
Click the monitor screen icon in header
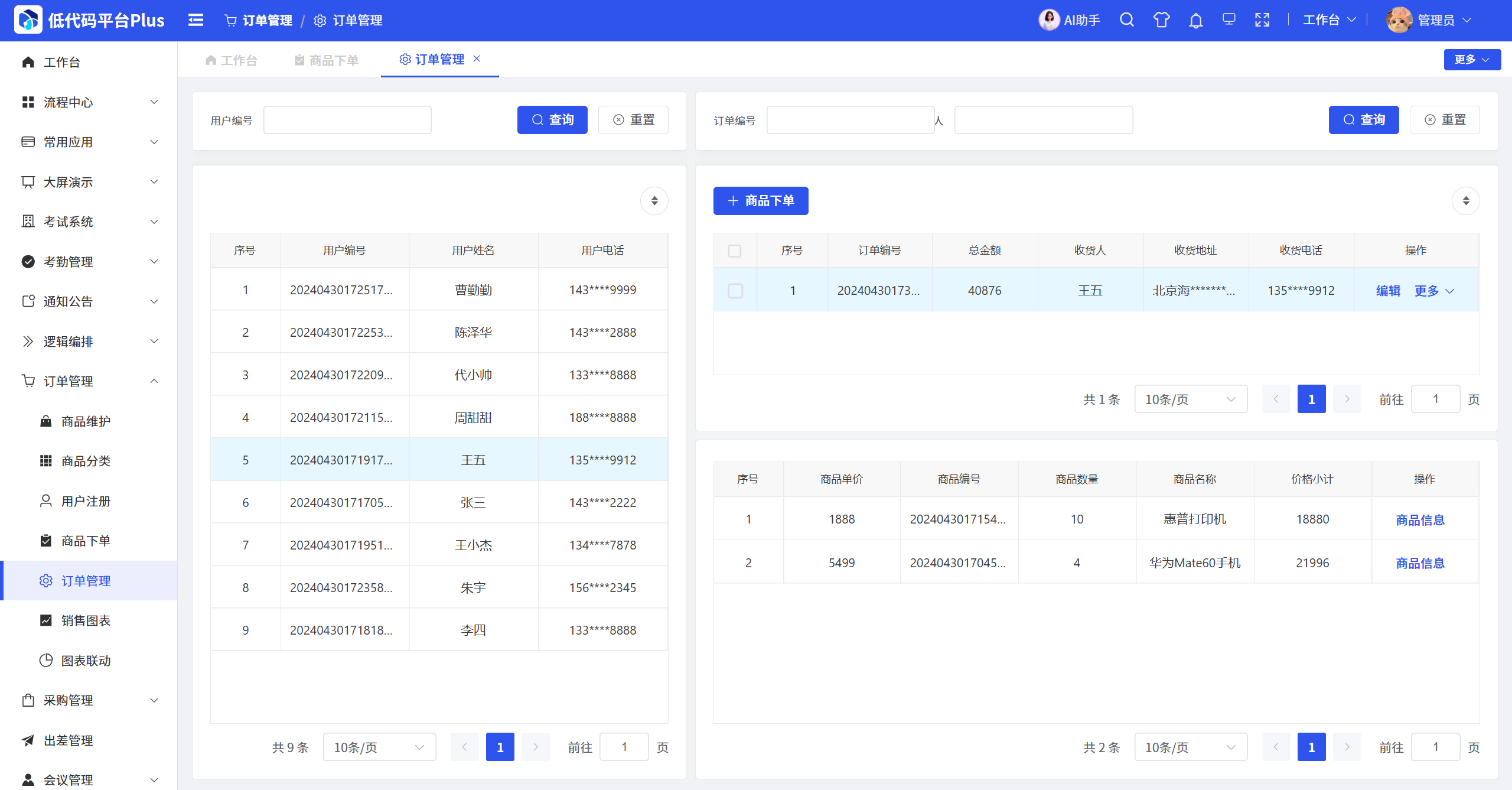tap(1228, 20)
